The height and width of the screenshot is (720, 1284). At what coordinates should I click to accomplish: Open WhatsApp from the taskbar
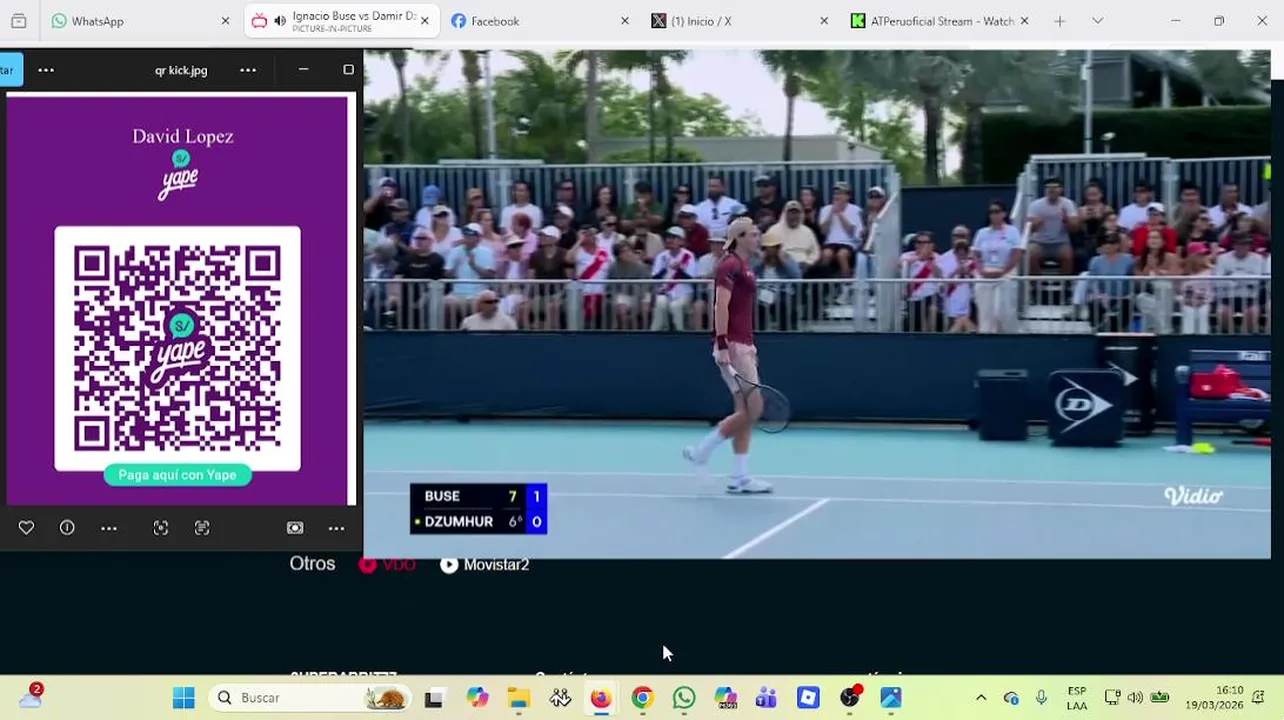684,698
